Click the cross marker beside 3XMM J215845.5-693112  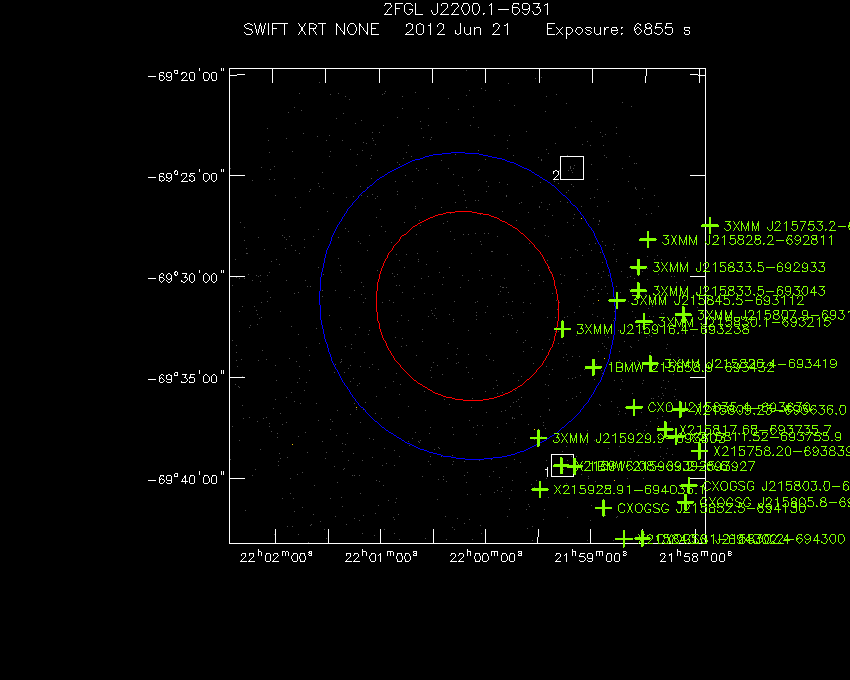tap(616, 300)
